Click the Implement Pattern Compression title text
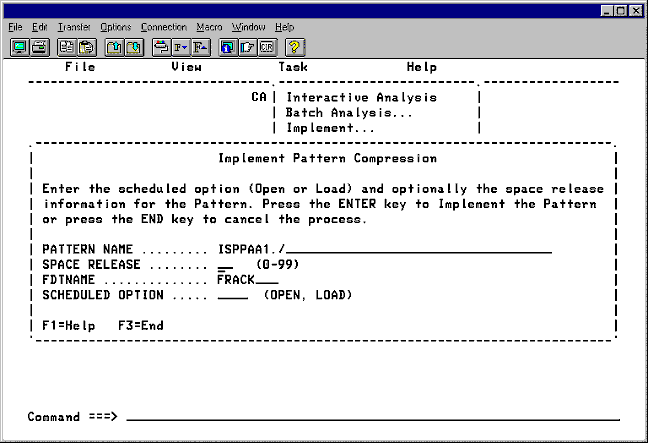Image resolution: width=648 pixels, height=443 pixels. 327,158
